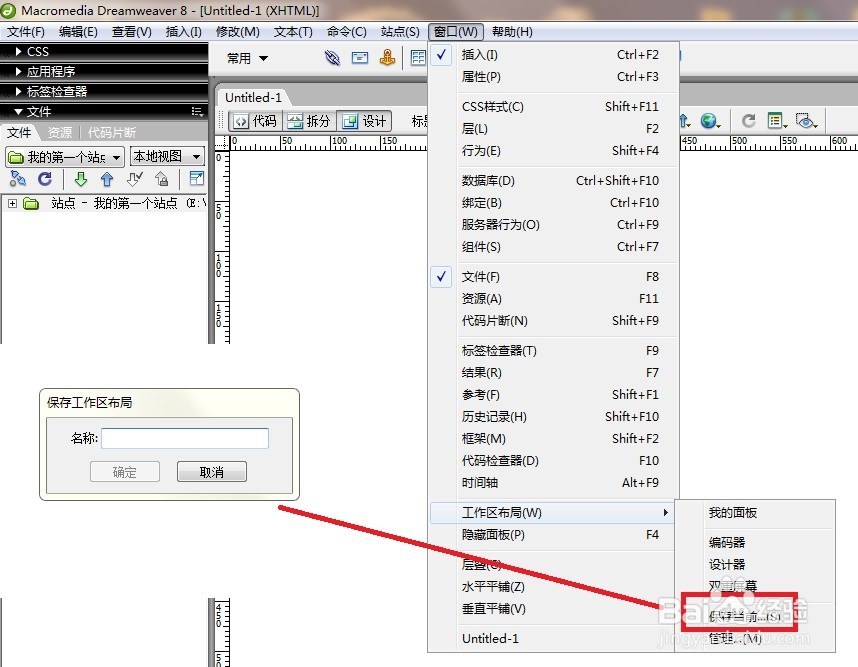Image resolution: width=858 pixels, height=667 pixels.
Task: Close the open 窗口(W) menu
Action: point(456,32)
